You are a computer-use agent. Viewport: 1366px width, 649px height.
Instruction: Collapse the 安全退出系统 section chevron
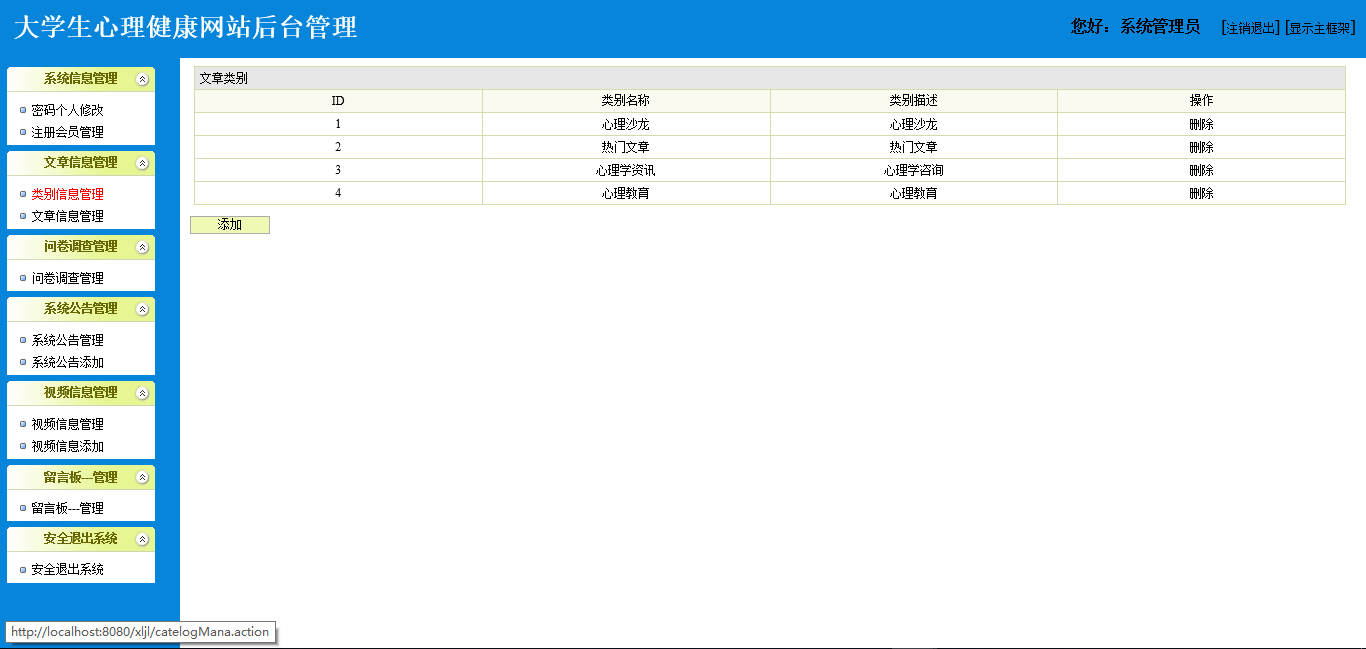pyautogui.click(x=143, y=539)
